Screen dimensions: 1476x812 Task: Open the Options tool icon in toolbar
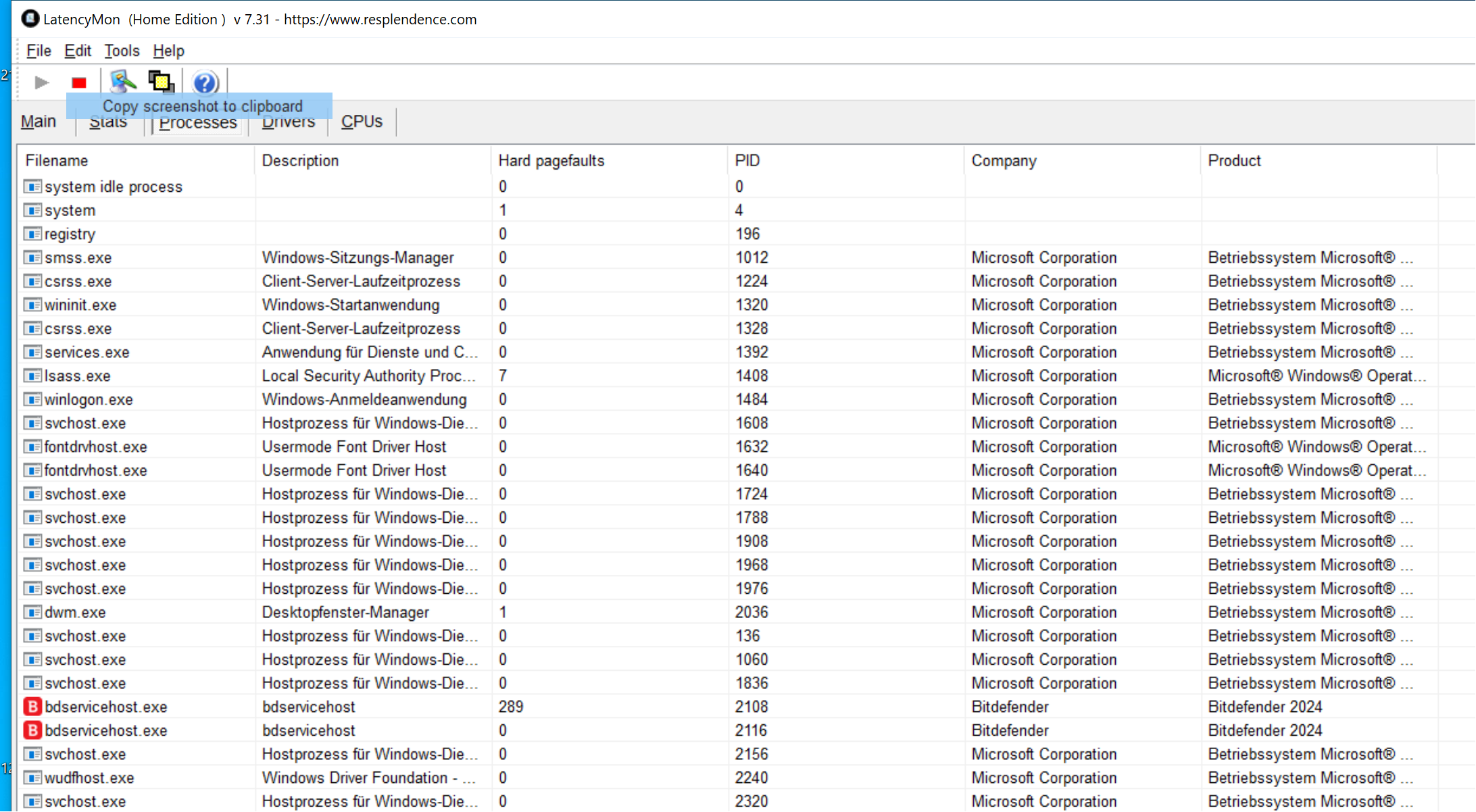click(x=122, y=82)
